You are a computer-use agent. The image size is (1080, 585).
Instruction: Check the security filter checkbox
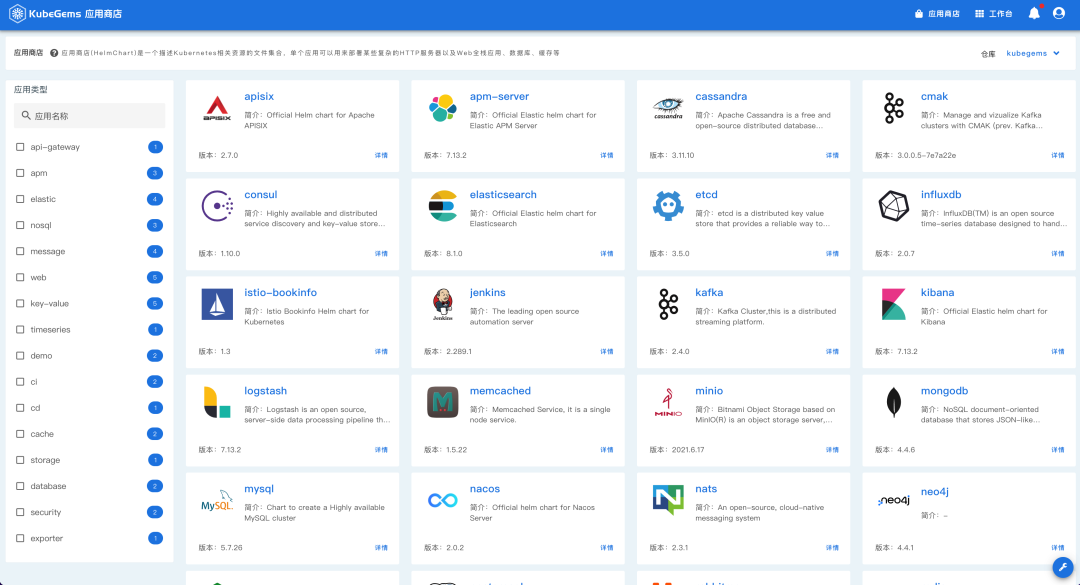tap(20, 512)
